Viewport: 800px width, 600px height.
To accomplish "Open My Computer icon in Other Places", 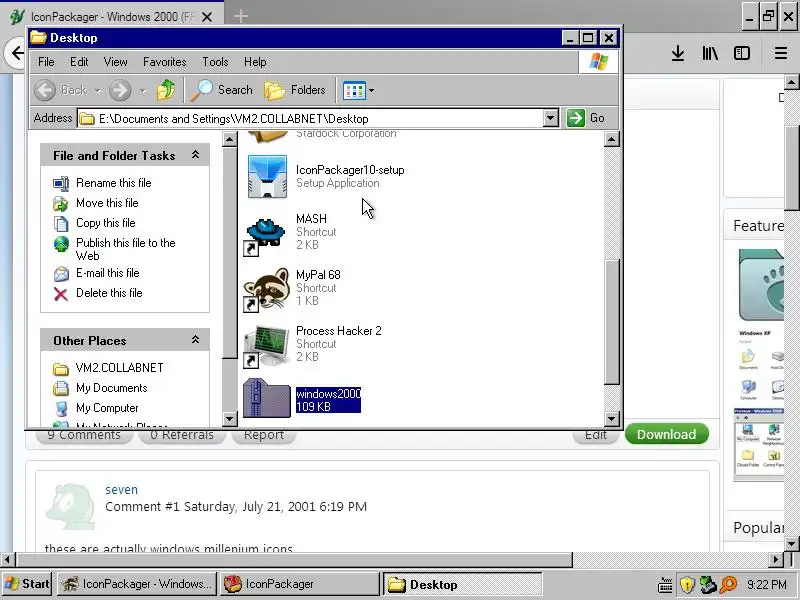I will click(61, 408).
